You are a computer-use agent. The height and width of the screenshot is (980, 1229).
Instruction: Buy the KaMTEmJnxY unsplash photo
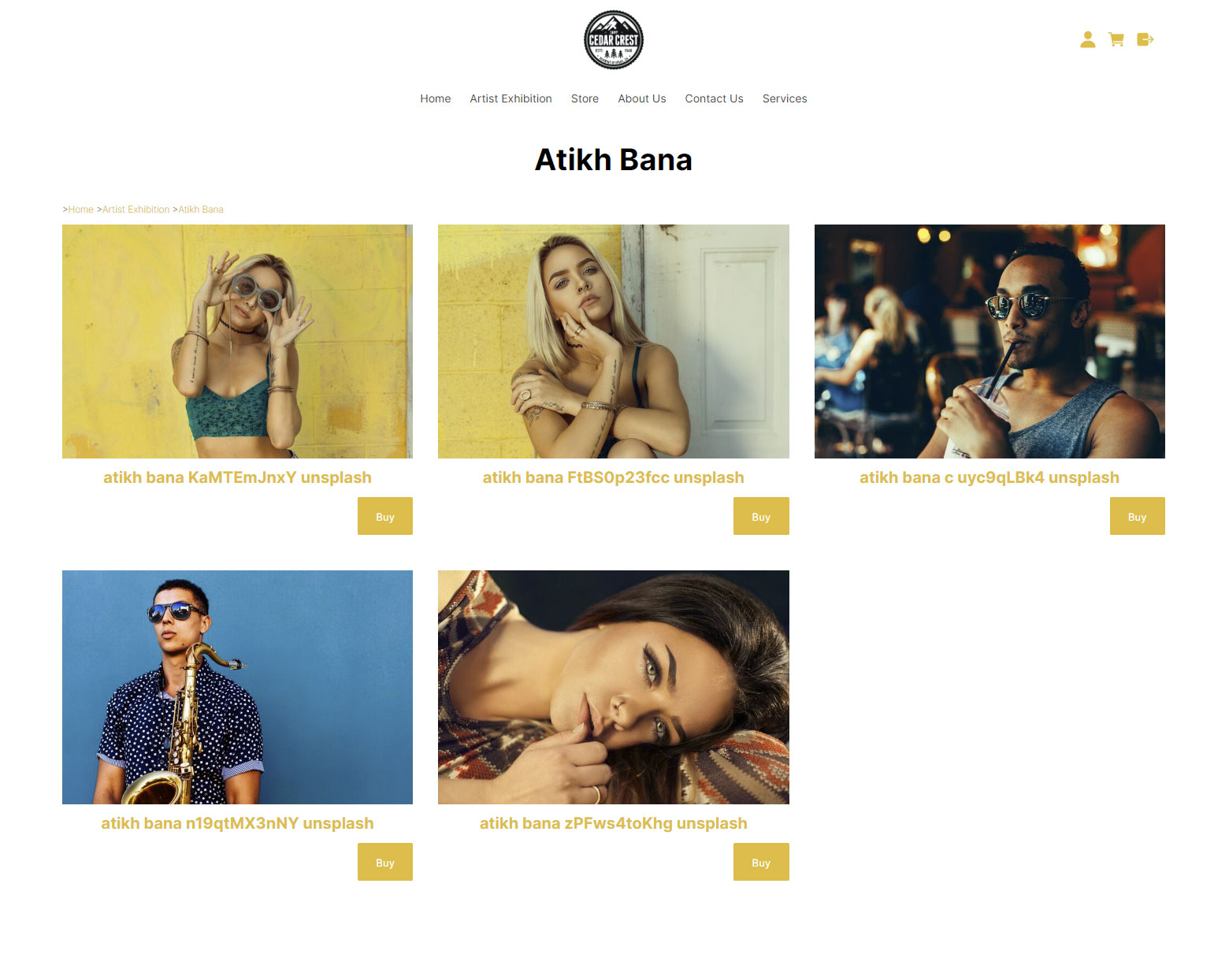[385, 516]
